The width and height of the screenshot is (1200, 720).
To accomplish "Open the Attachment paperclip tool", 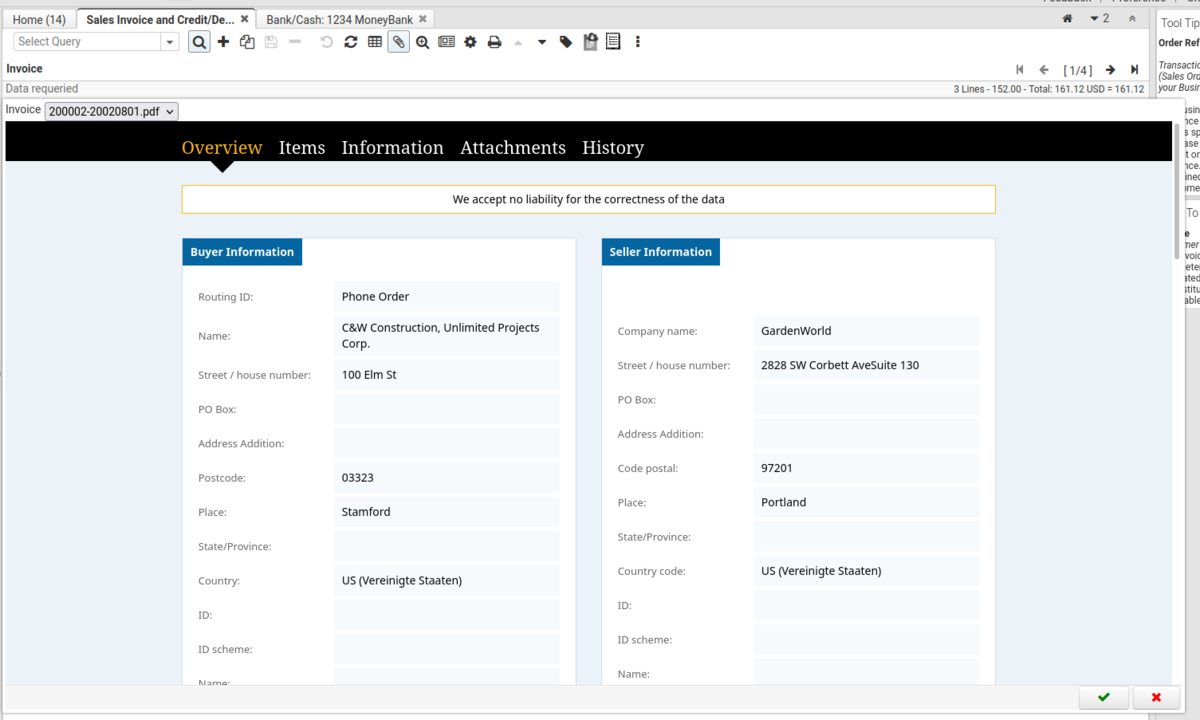I will click(x=398, y=41).
